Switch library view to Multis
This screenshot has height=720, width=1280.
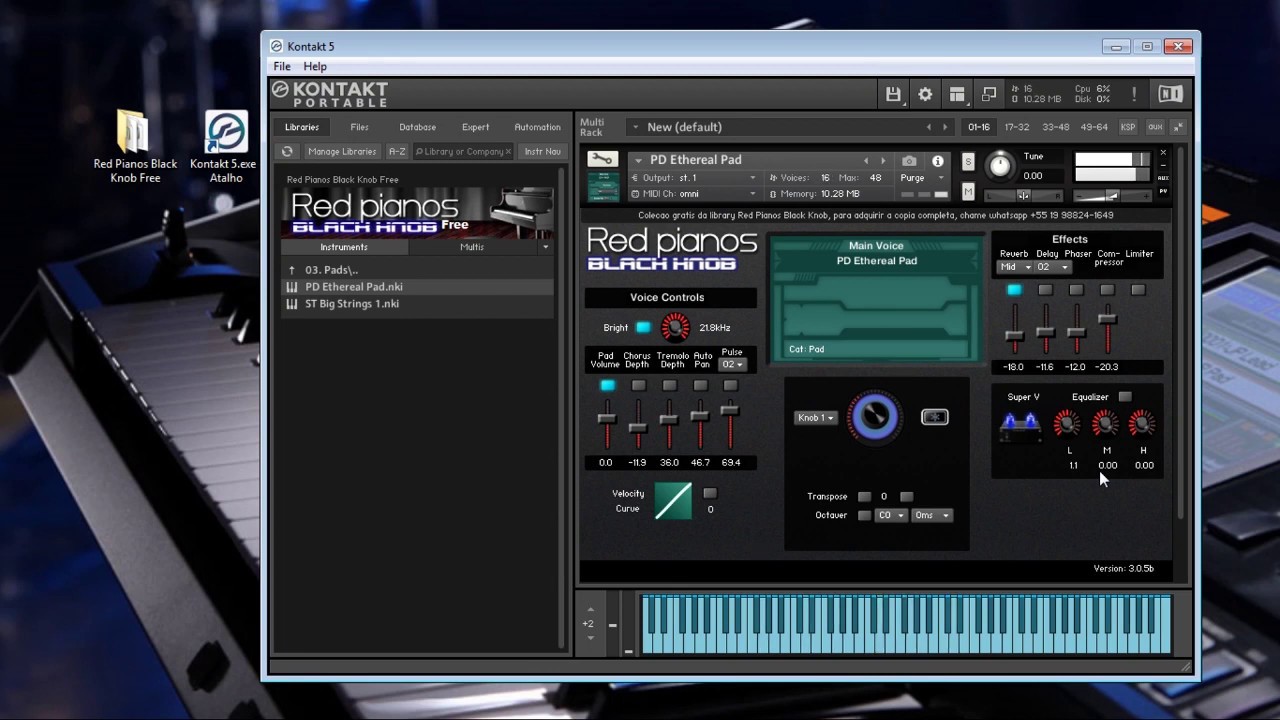point(472,247)
